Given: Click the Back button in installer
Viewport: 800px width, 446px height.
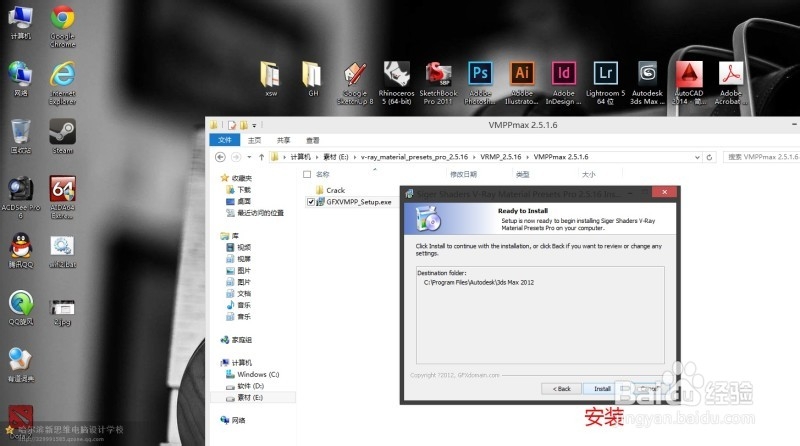Looking at the screenshot, I should click(x=561, y=389).
